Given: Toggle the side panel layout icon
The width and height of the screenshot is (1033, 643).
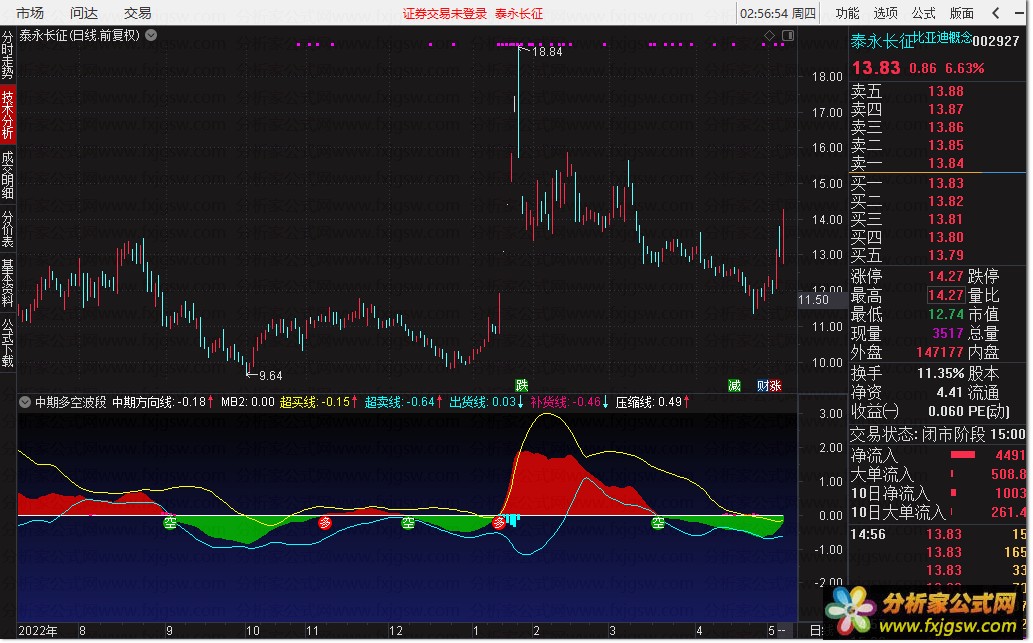Looking at the screenshot, I should [x=788, y=36].
